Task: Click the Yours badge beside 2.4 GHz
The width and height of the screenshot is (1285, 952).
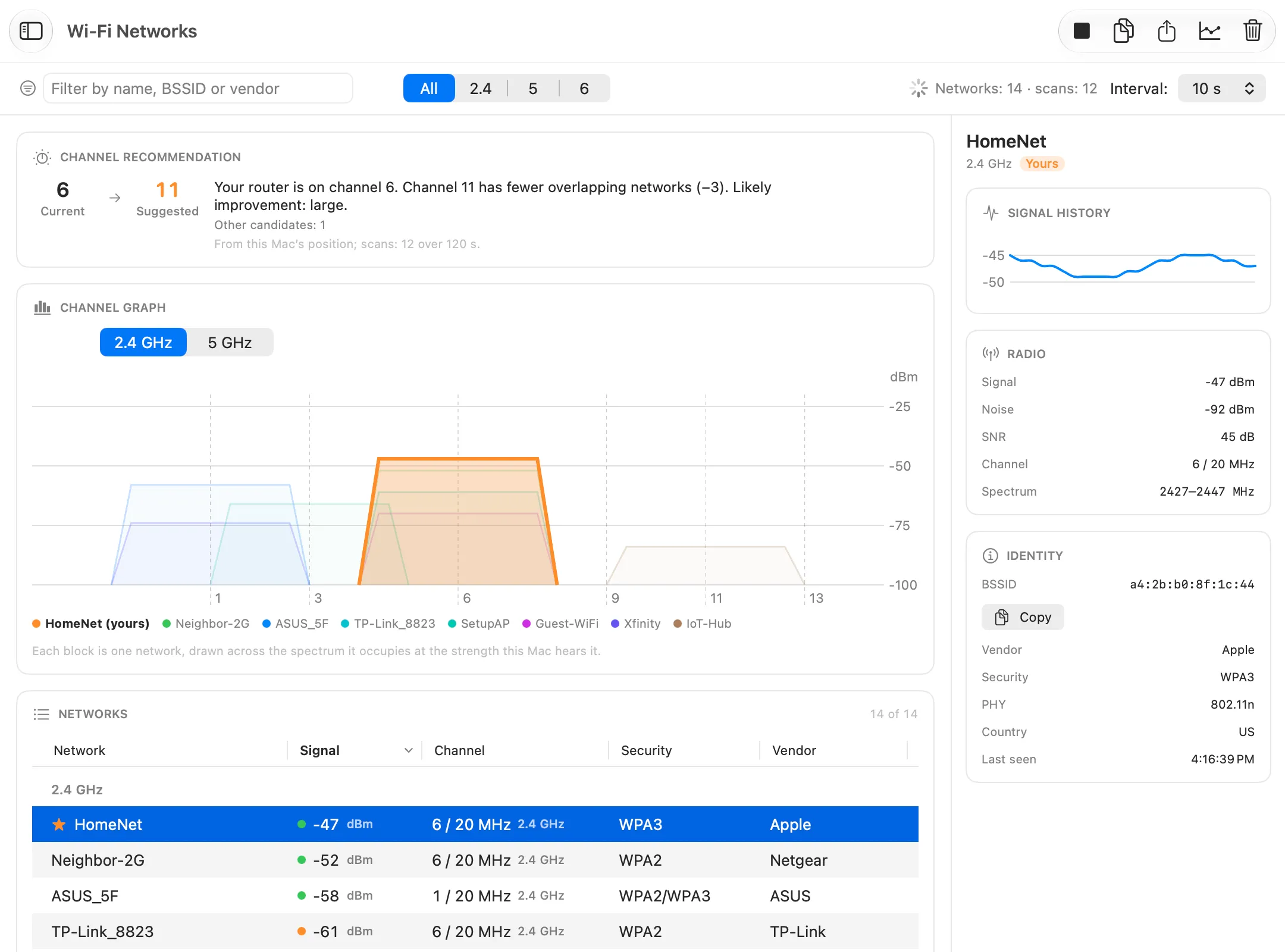Action: click(x=1042, y=164)
